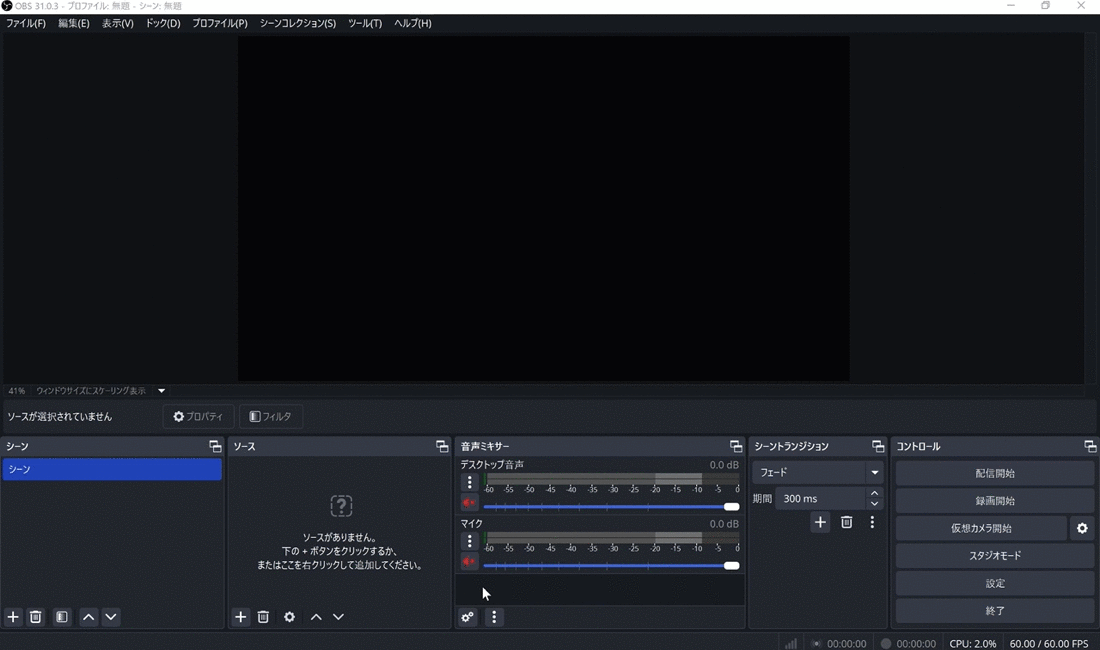Unmute the デスクトップ音声 speaker icon
This screenshot has width=1100, height=650.
[x=469, y=503]
